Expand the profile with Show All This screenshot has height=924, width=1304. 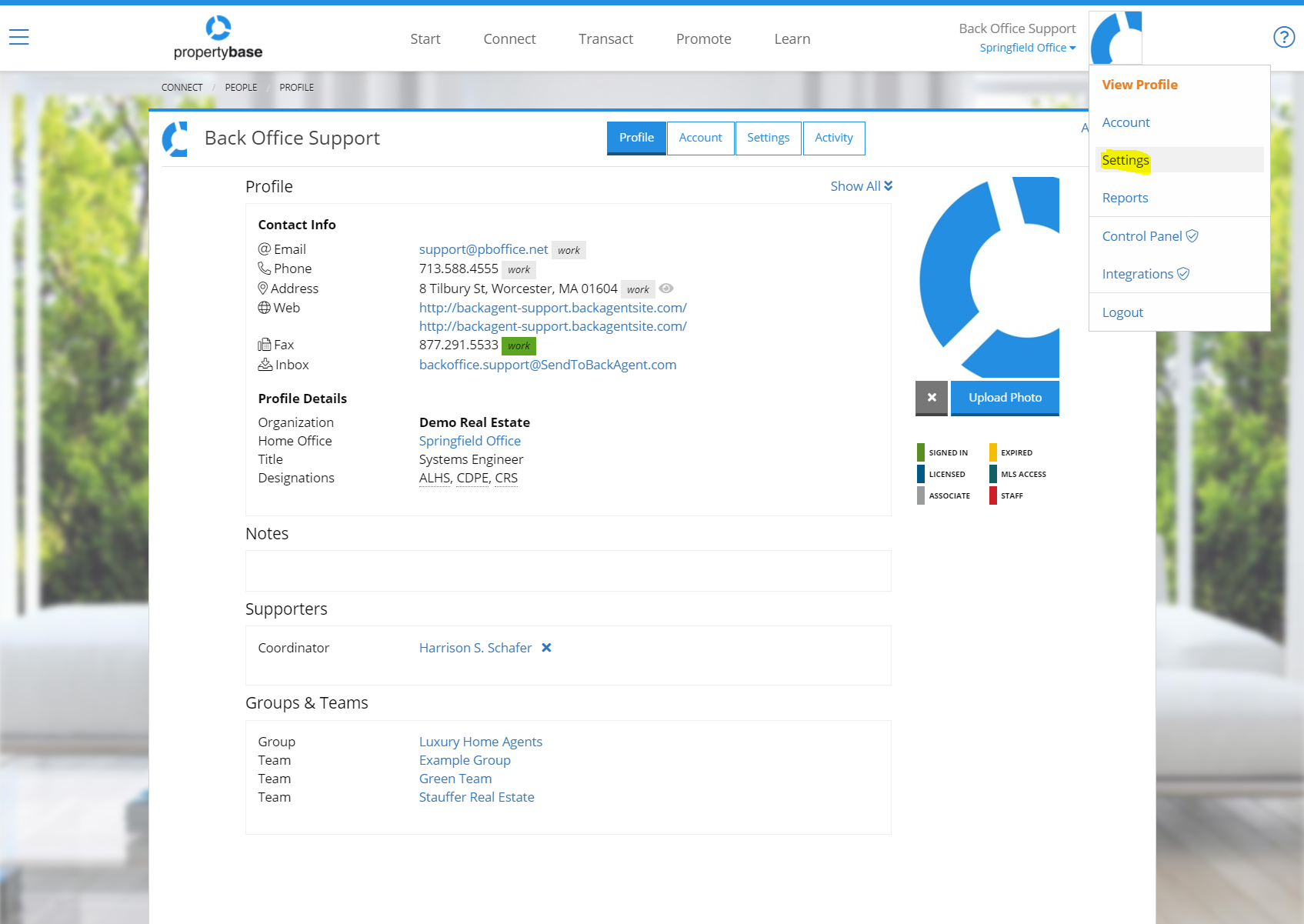860,185
